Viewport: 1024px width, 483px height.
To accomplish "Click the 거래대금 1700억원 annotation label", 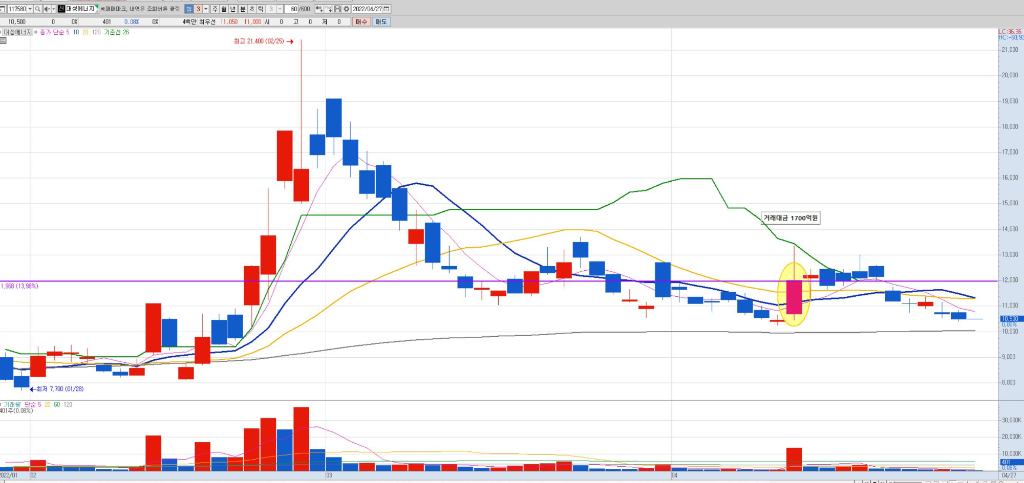I will tap(790, 219).
